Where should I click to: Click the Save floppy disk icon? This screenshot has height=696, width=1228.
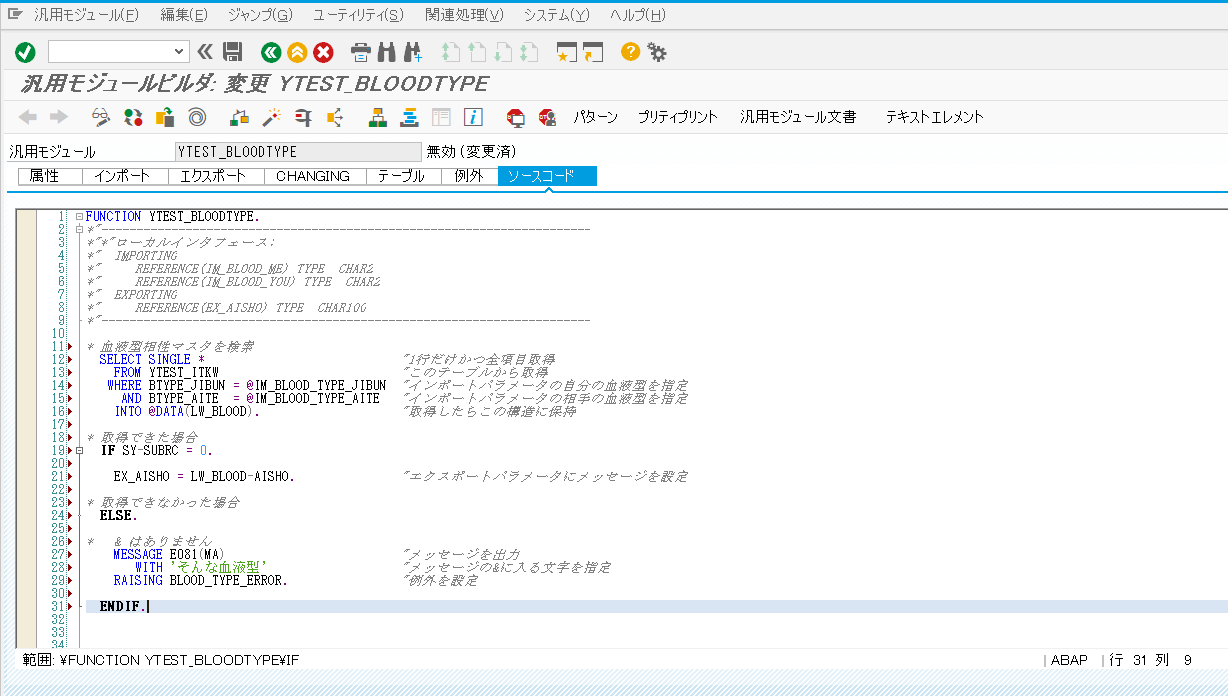(x=232, y=52)
